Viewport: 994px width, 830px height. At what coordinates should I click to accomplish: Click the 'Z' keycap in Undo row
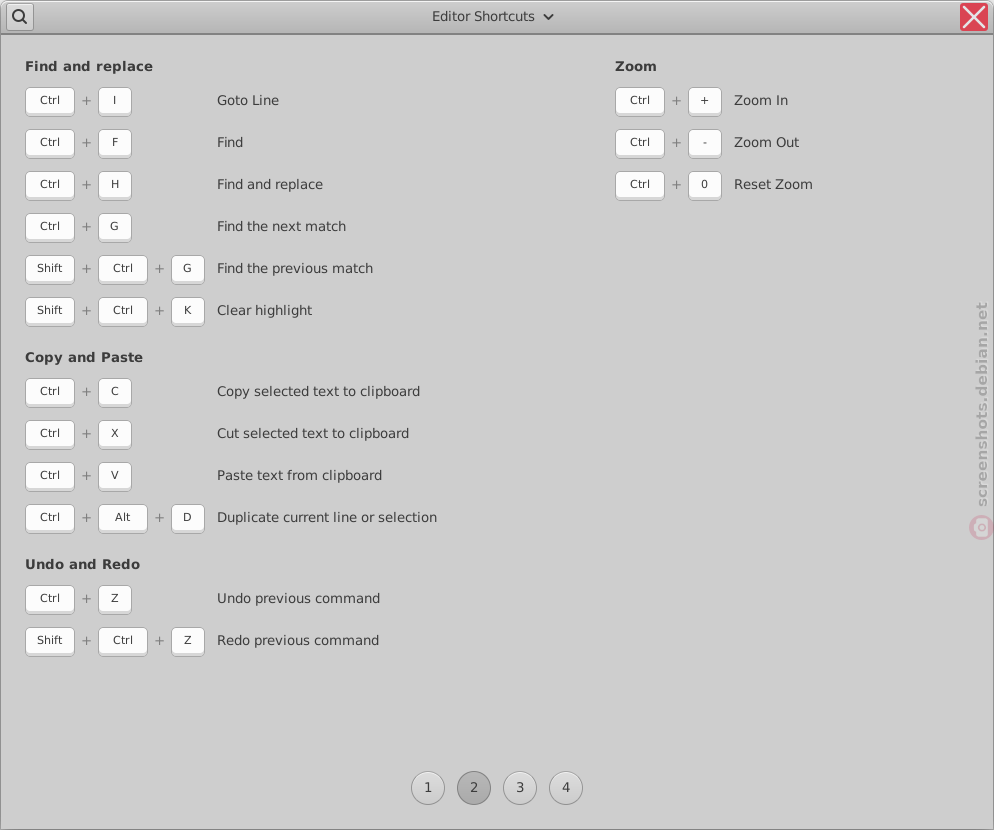[115, 599]
